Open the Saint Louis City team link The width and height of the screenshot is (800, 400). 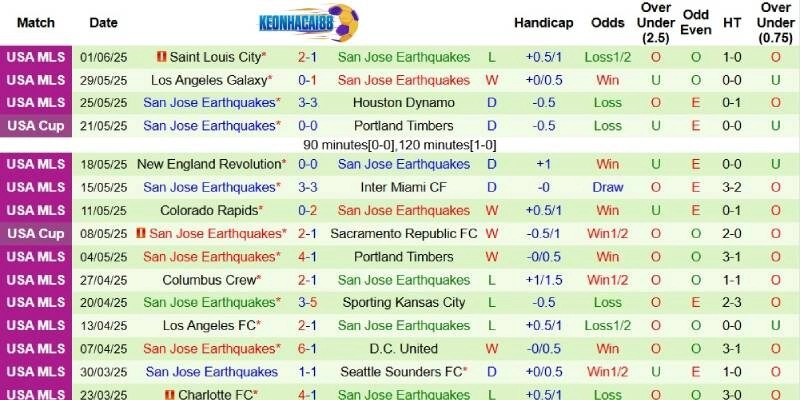pos(216,57)
